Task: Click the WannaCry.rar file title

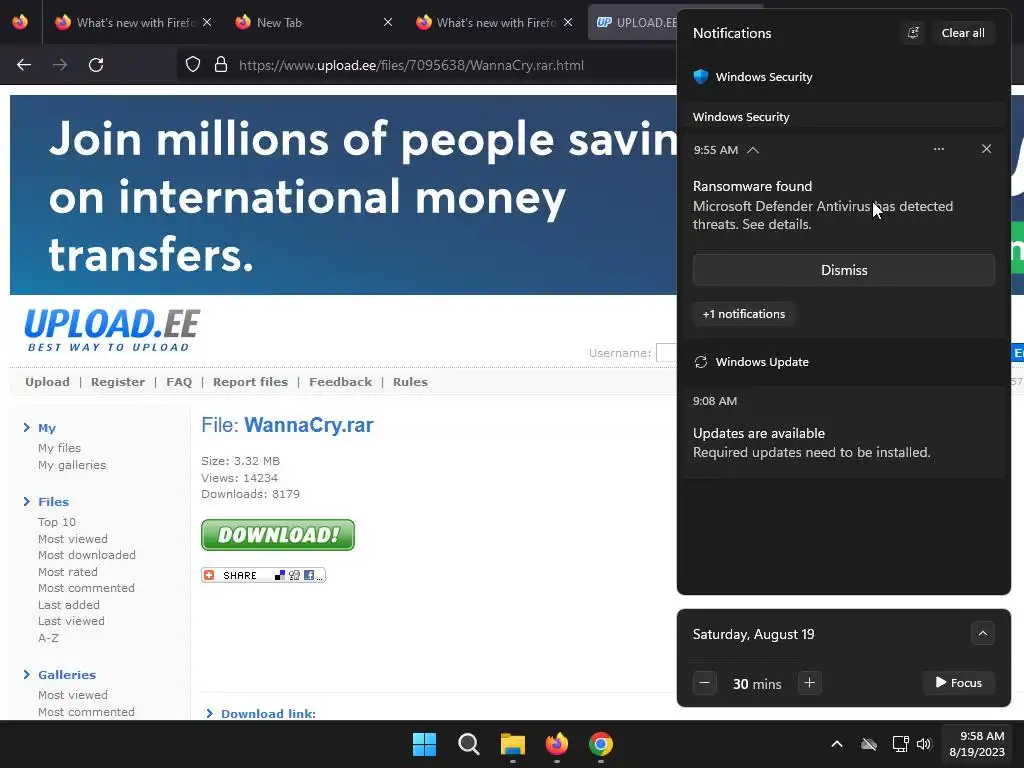Action: pos(309,425)
